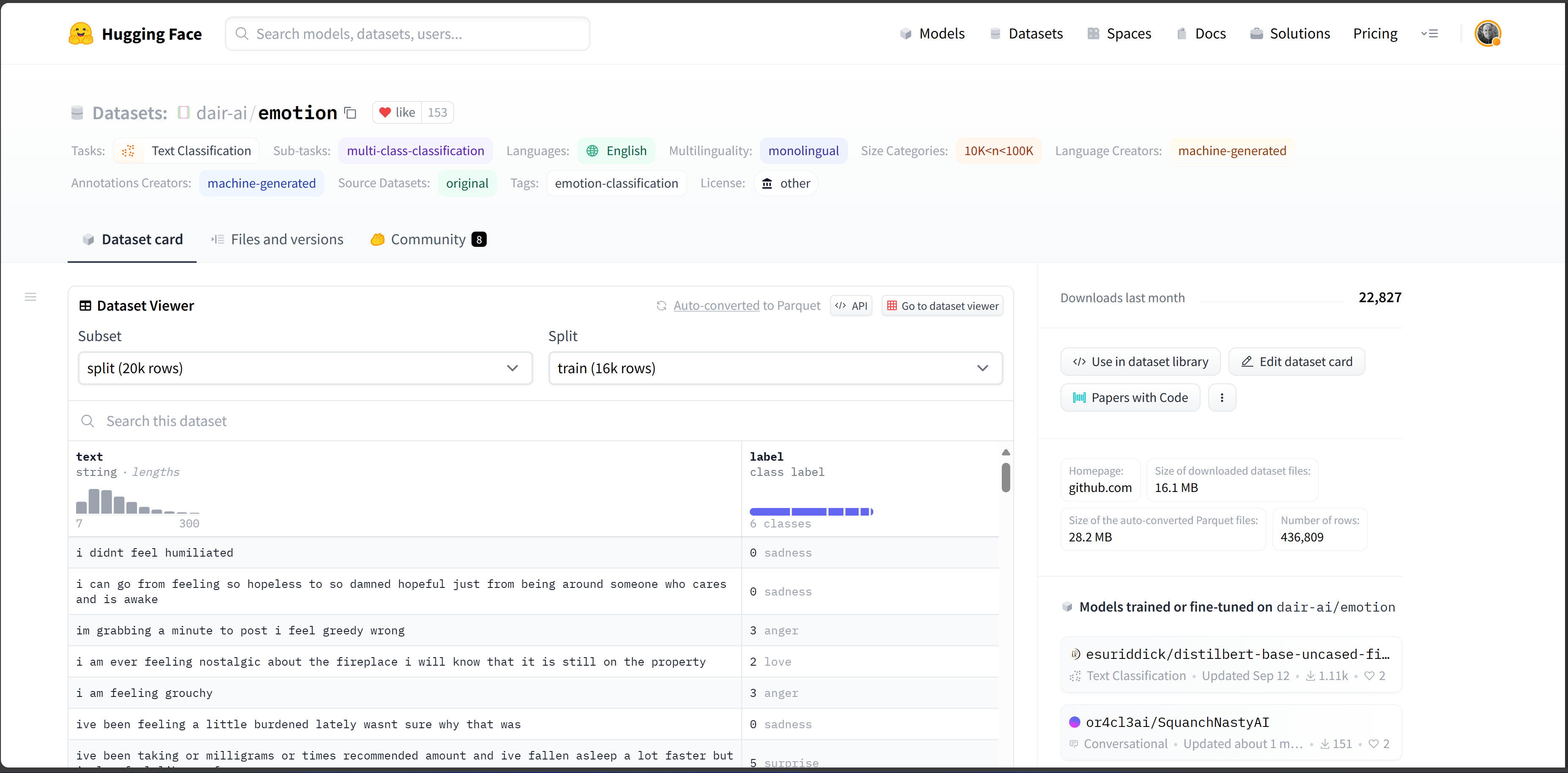This screenshot has height=773, width=1568.
Task: Focus the main search models field
Action: [407, 33]
